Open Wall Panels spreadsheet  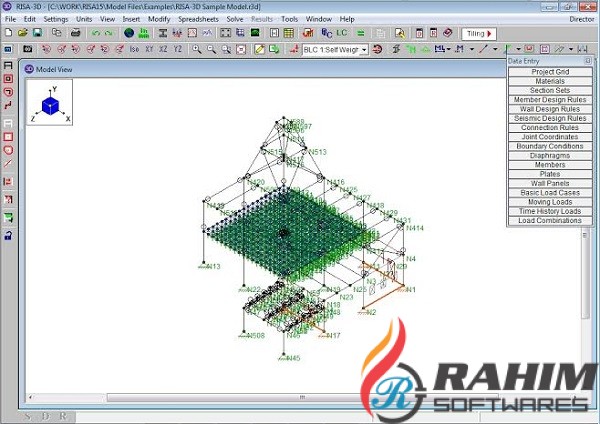[x=550, y=183]
